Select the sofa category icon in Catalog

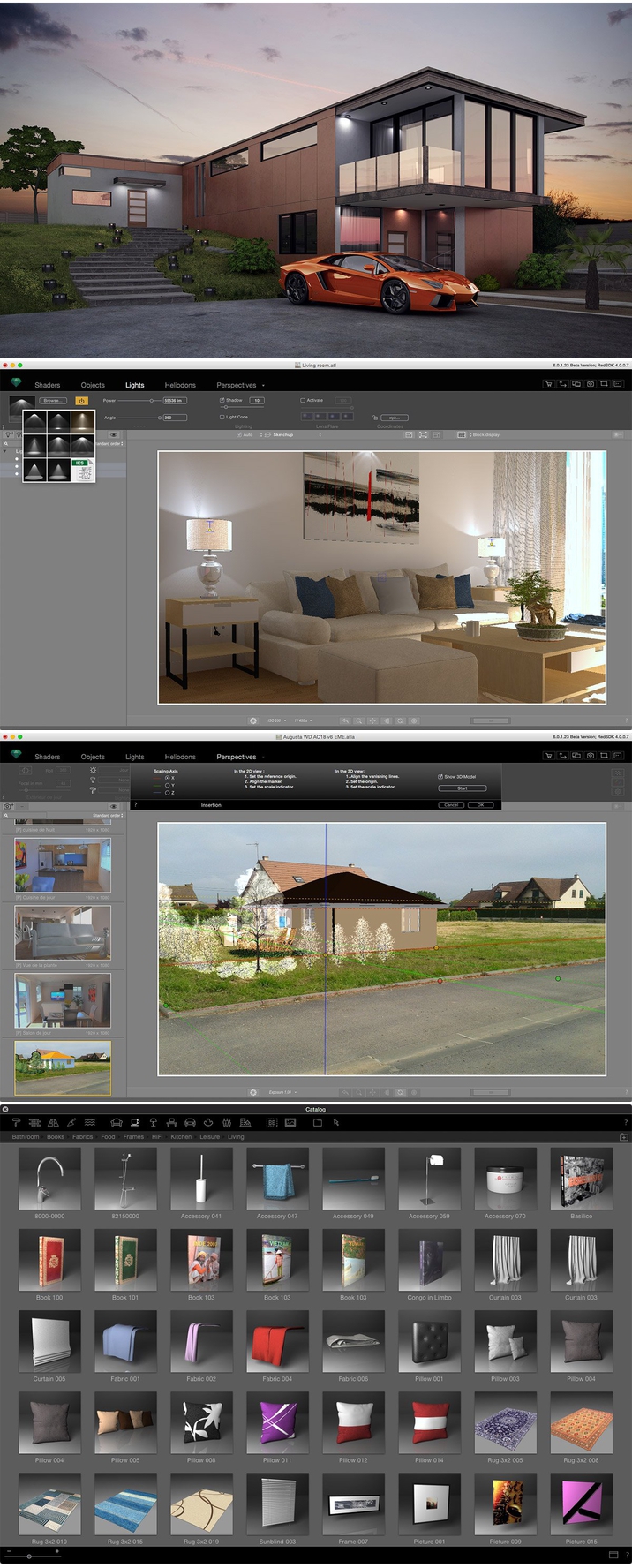pos(116,1122)
